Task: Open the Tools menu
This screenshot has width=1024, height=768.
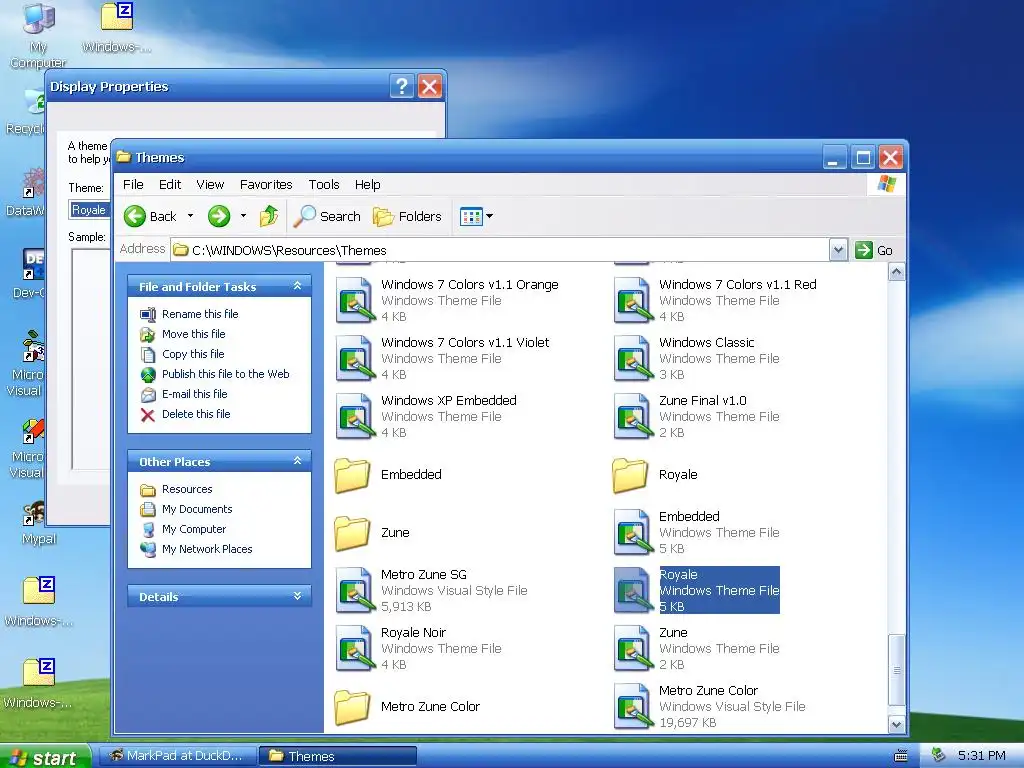Action: coord(324,185)
